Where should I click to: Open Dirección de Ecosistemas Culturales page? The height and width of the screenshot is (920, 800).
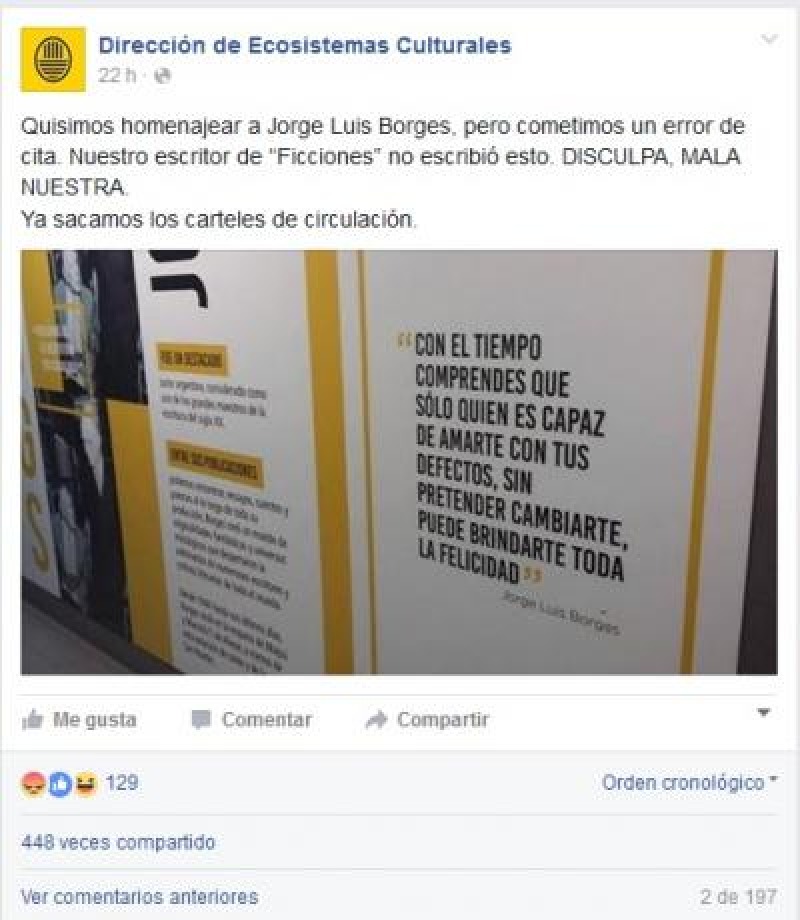click(x=305, y=45)
